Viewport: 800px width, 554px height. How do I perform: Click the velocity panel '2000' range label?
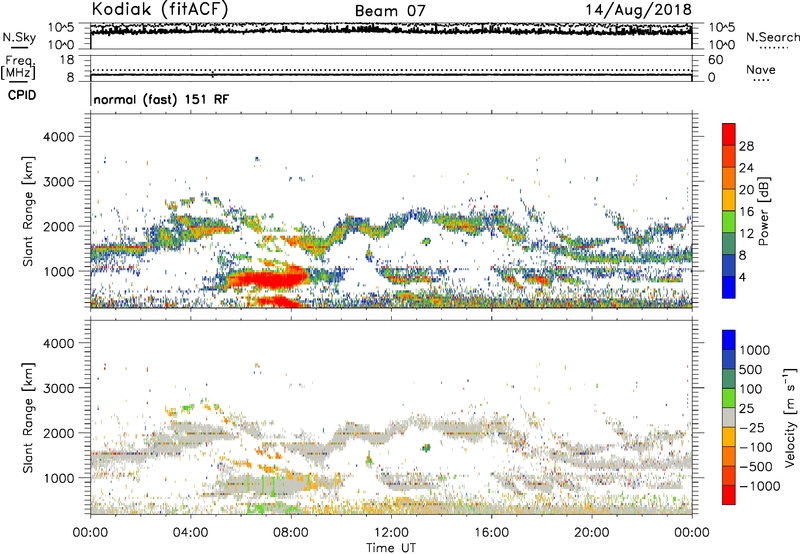58,433
